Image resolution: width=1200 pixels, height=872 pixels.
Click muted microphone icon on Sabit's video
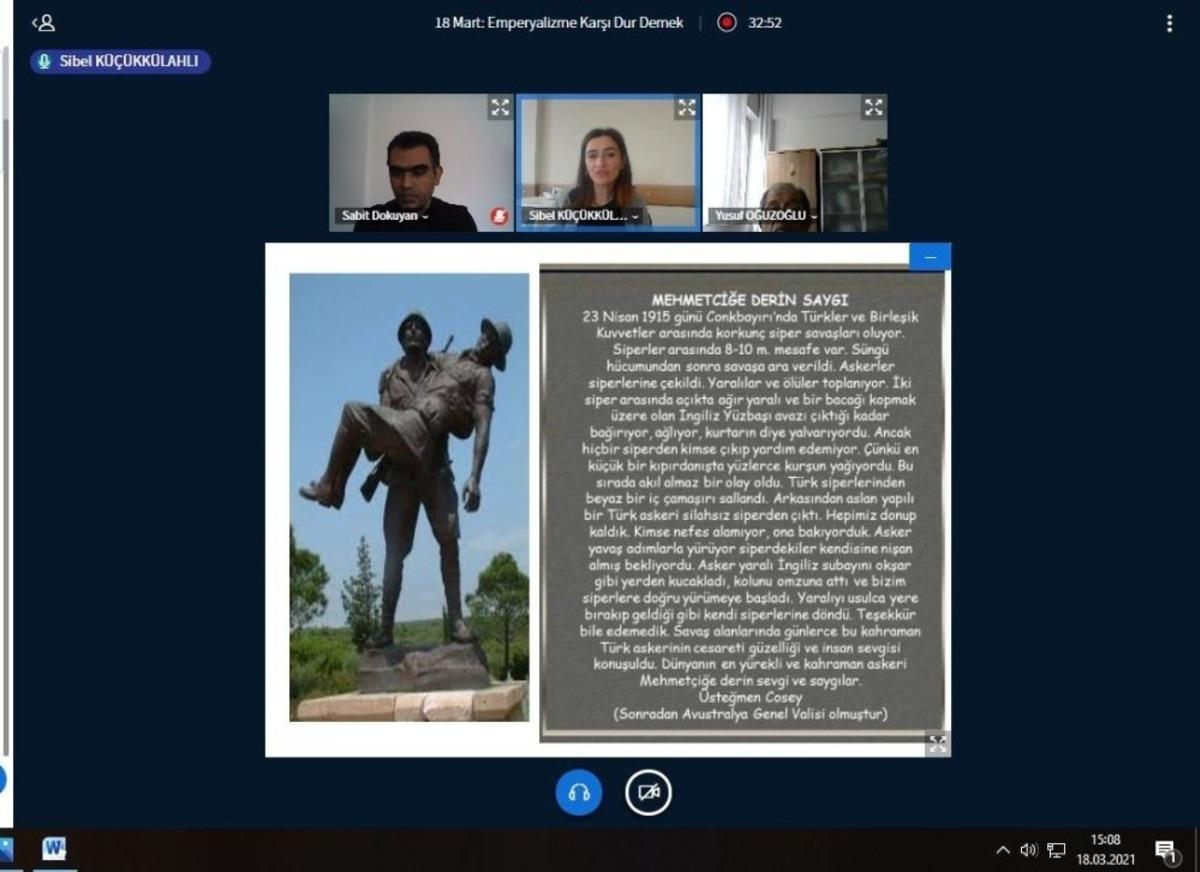(x=498, y=216)
